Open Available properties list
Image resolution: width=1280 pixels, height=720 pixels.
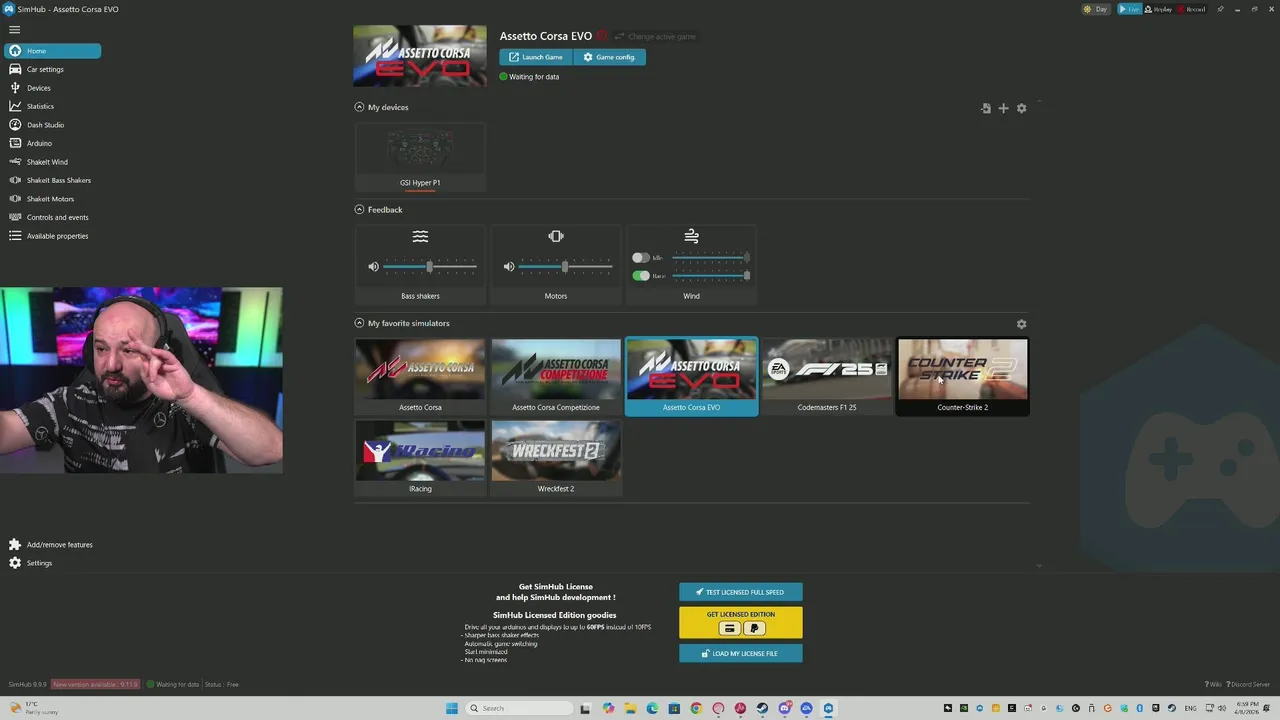[57, 236]
